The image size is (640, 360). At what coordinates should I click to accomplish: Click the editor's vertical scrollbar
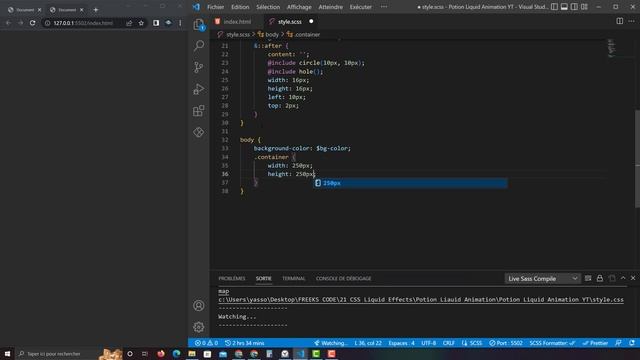pos(637,158)
